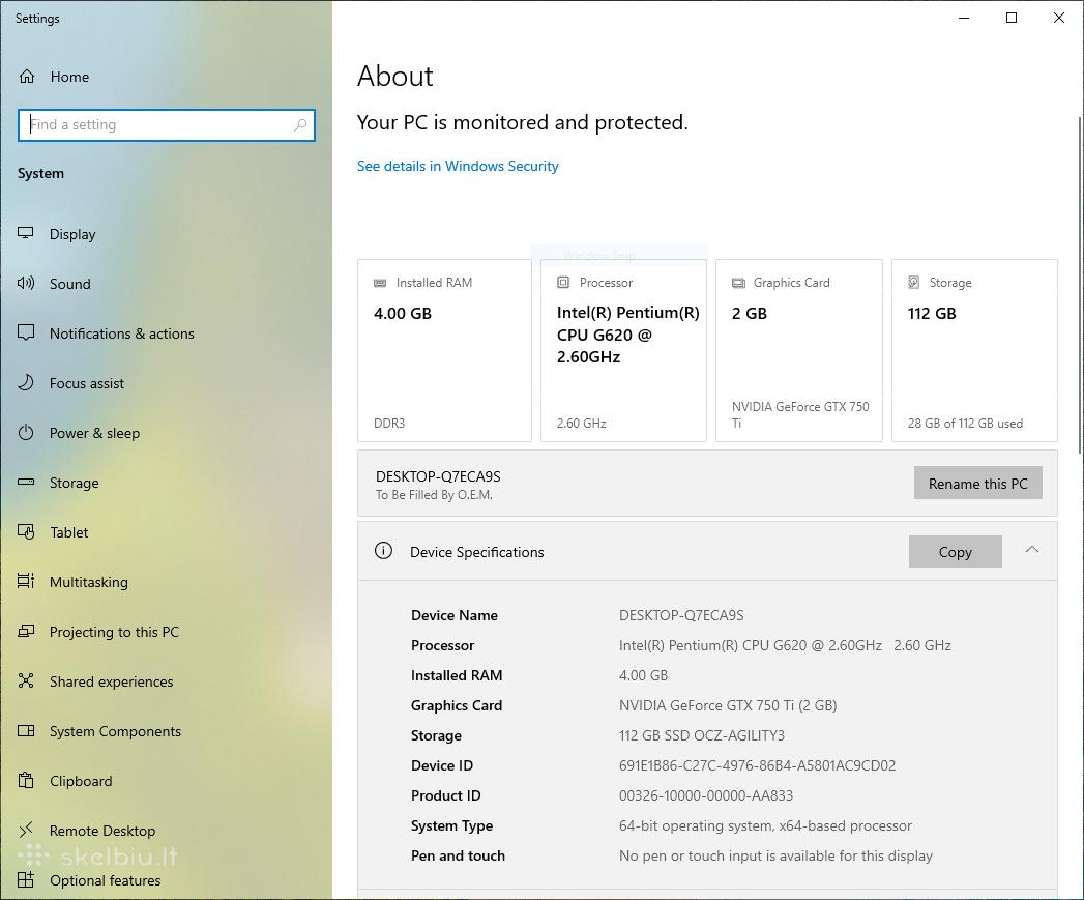Copy the device specifications
This screenshot has height=900, width=1084.
click(x=955, y=552)
